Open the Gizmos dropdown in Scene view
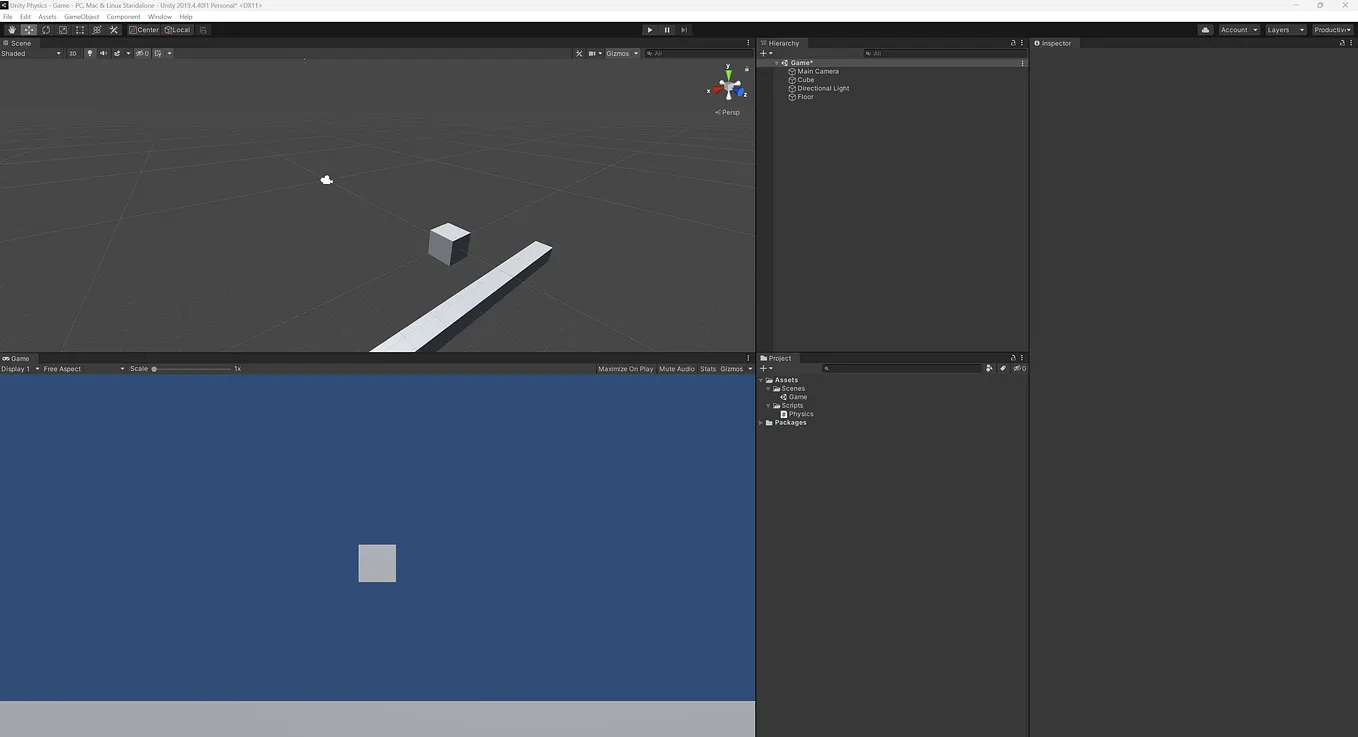This screenshot has width=1358, height=737. 622,53
